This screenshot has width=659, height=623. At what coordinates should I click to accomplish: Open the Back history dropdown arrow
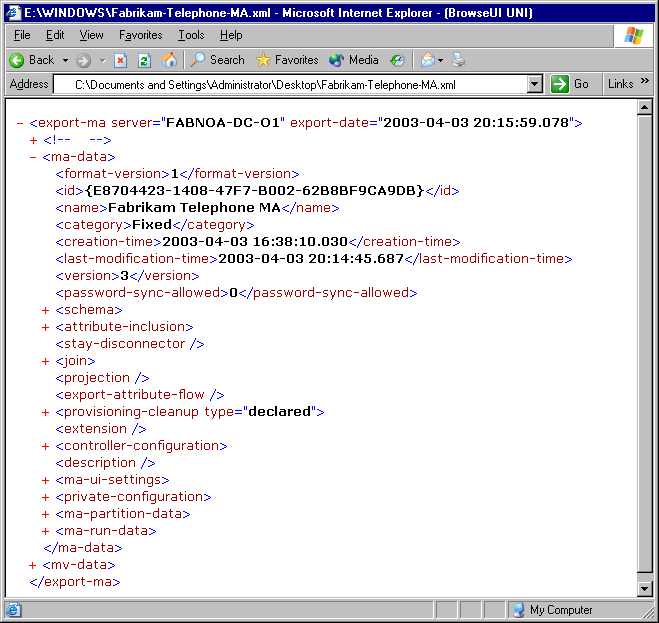(x=66, y=61)
